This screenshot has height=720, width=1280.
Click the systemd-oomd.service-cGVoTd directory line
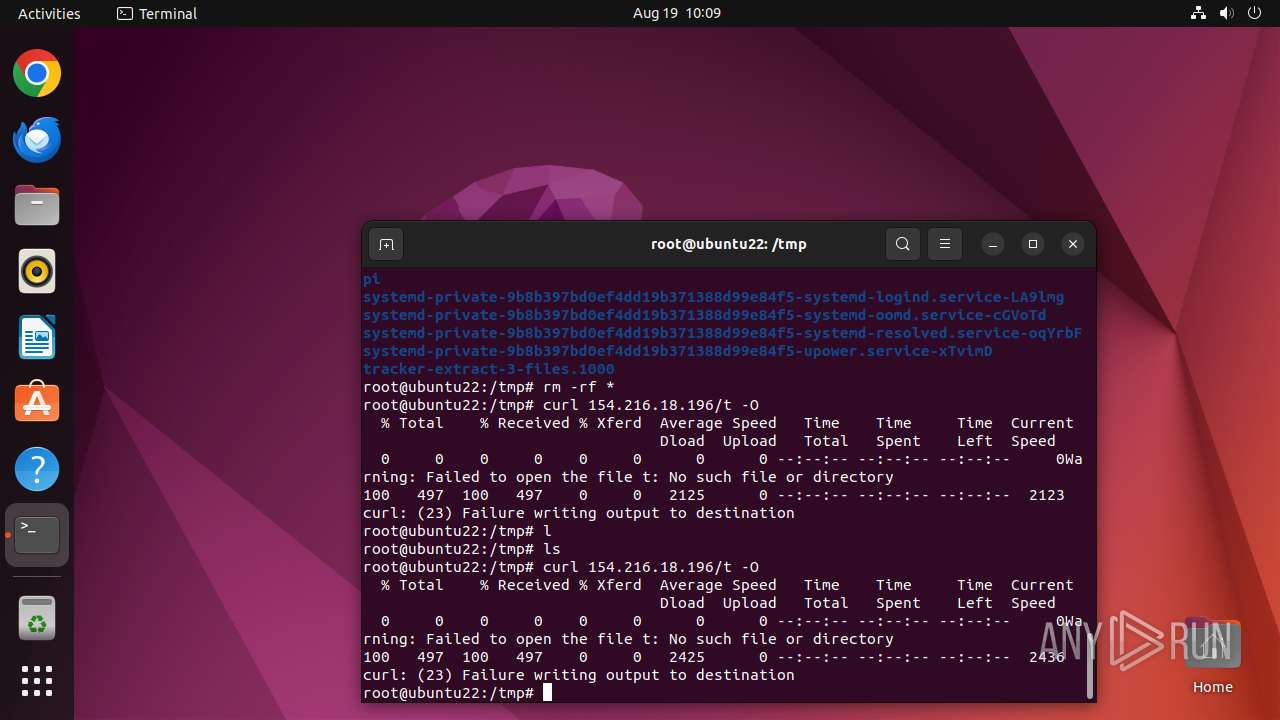[x=704, y=315]
